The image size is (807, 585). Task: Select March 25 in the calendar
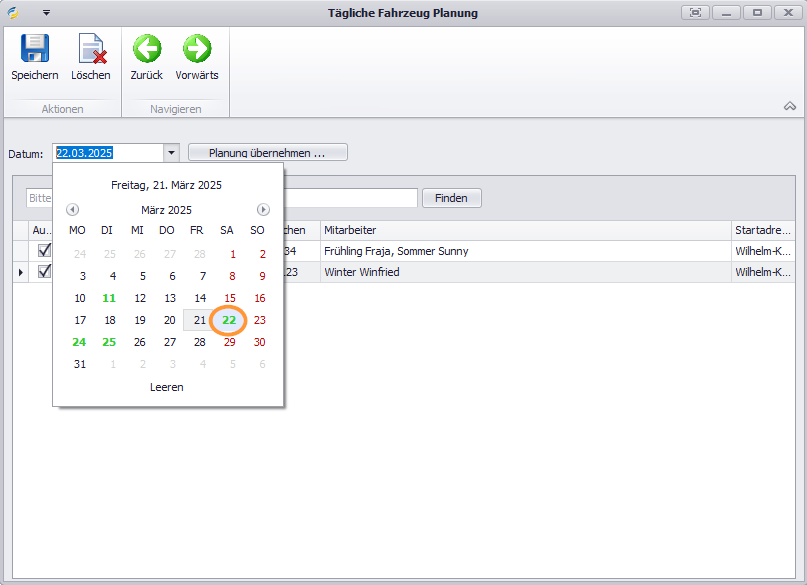click(110, 342)
